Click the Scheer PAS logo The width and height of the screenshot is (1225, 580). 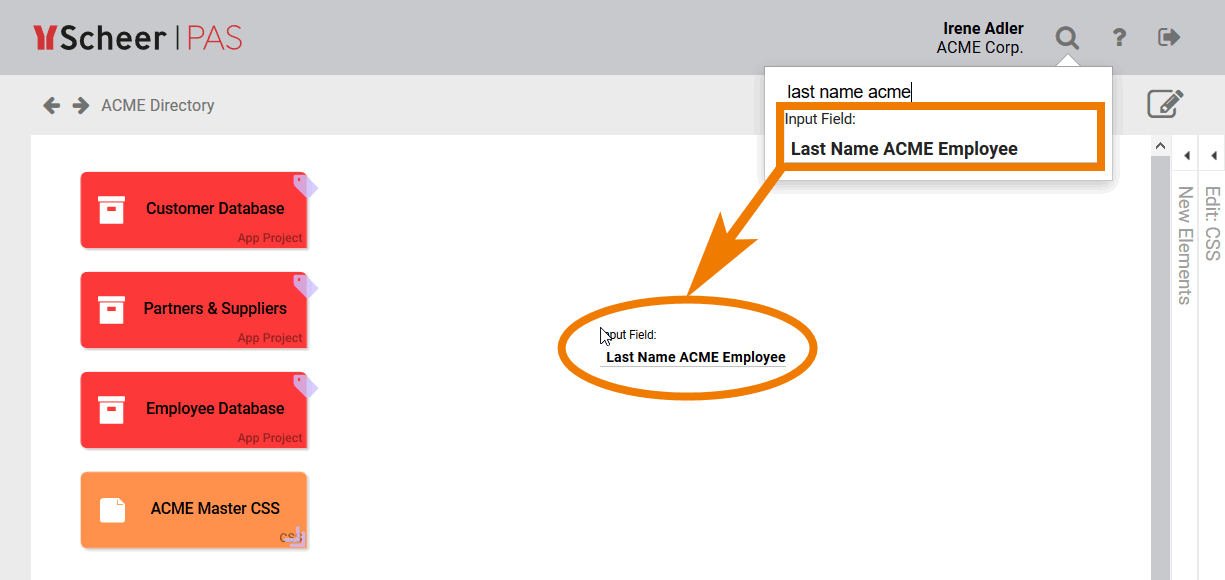138,38
